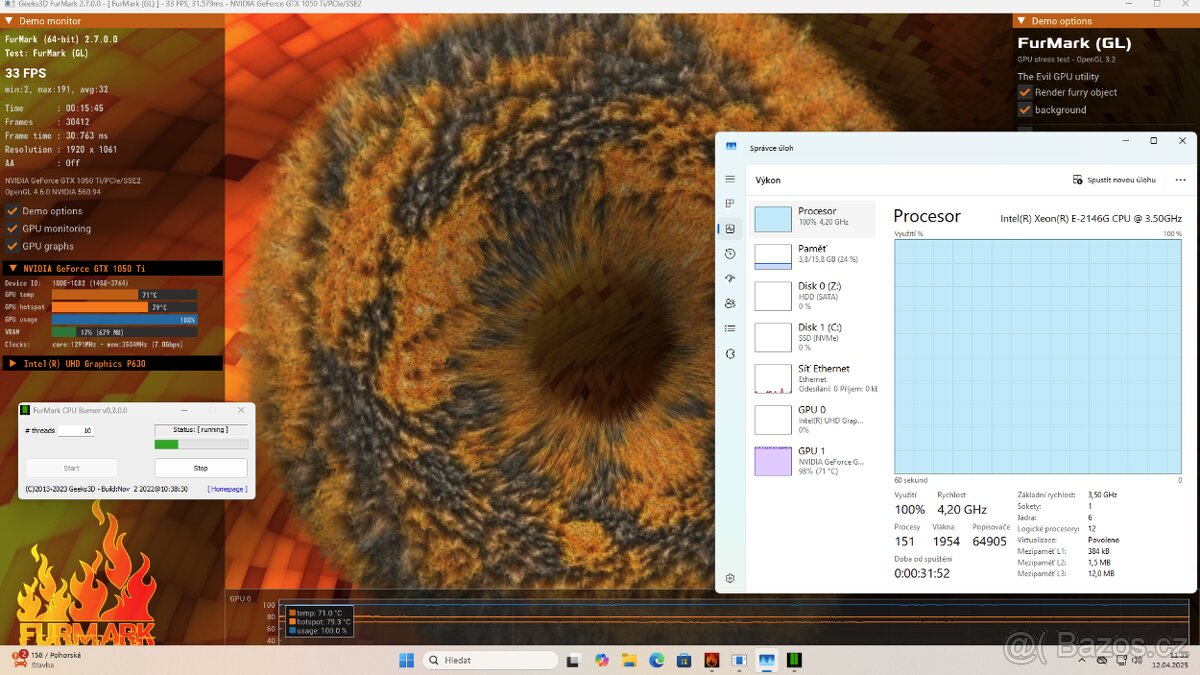Screen dimensions: 1200x675
Task: Click the threads input field in CPU Burner
Action: 76,431
